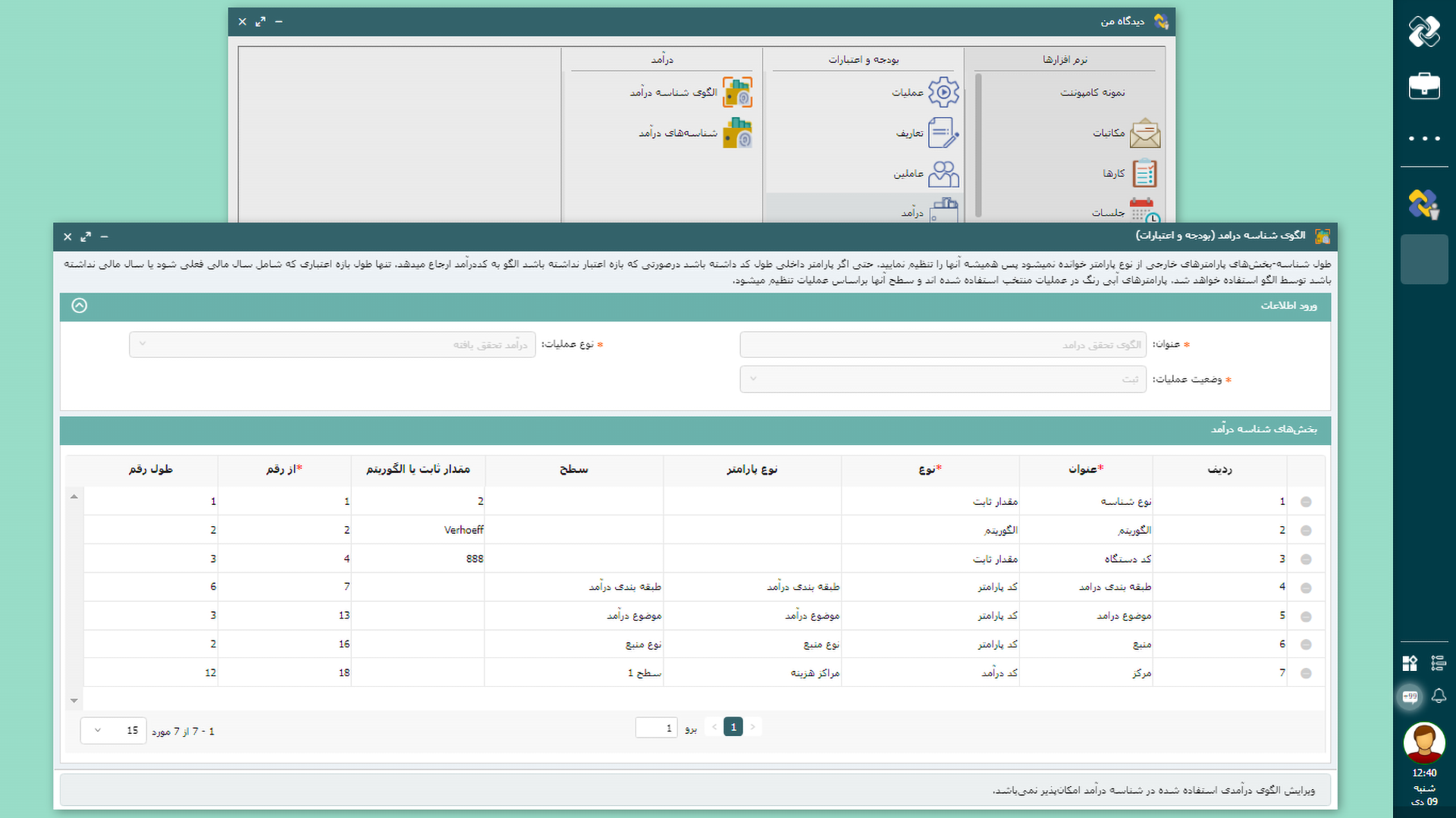Image resolution: width=1456 pixels, height=818 pixels.
Task: Click row 4 remove circle button
Action: coord(1306,588)
